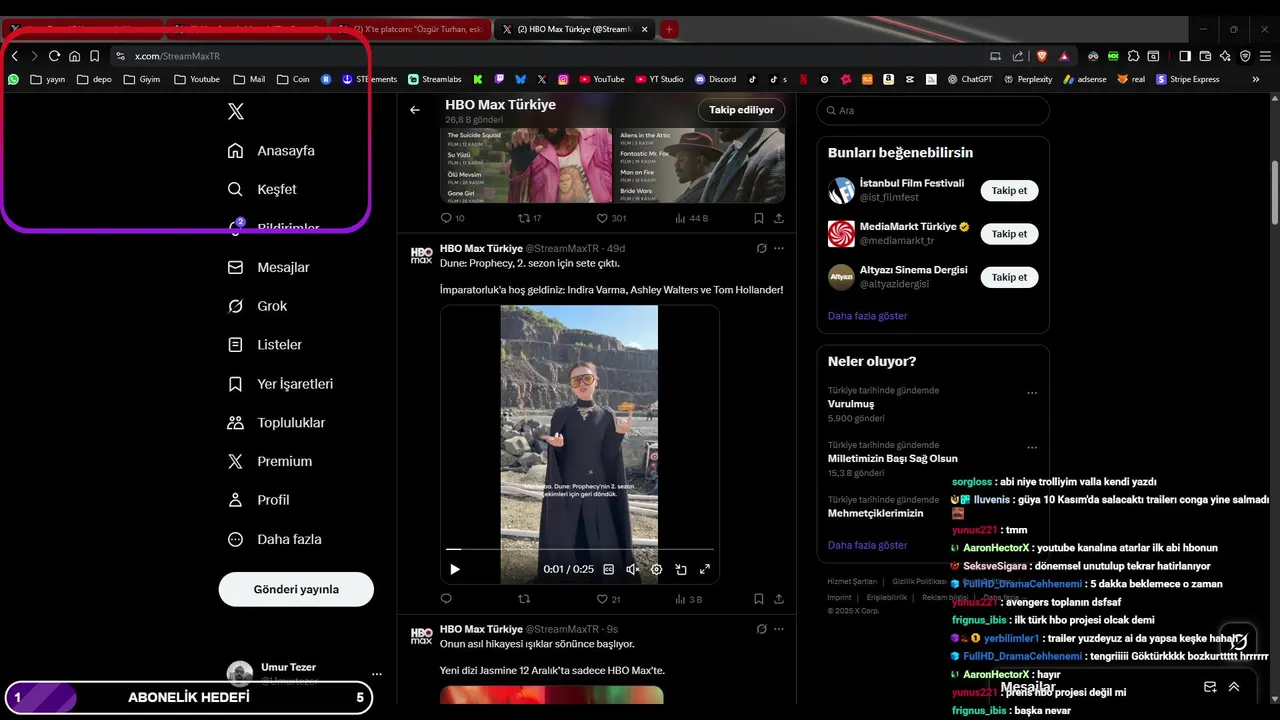Open the Discord bookmark
Image resolution: width=1280 pixels, height=720 pixels.
715,79
